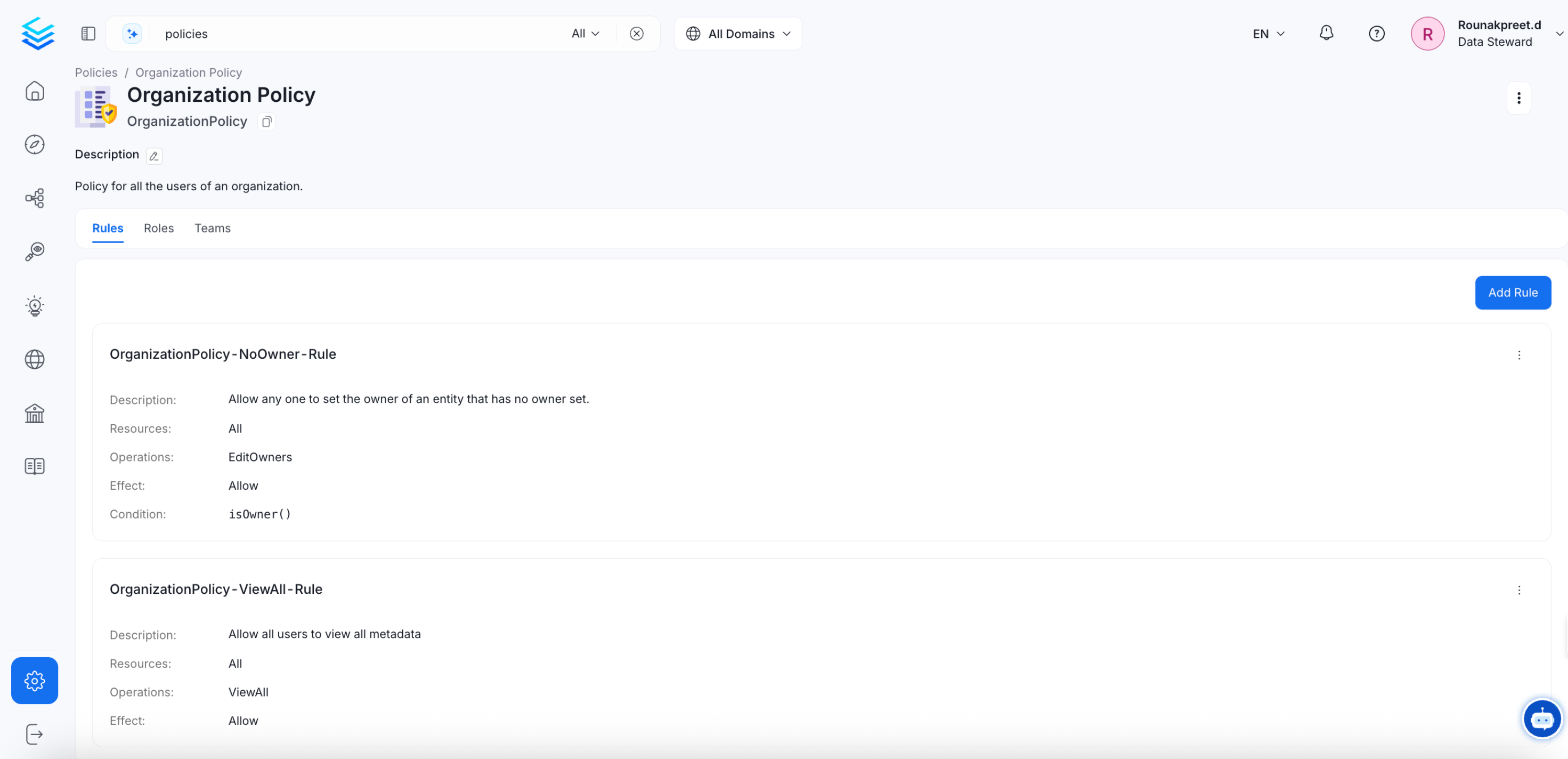Open the Lineage icon in sidebar
The width and height of the screenshot is (1568, 759).
[35, 198]
